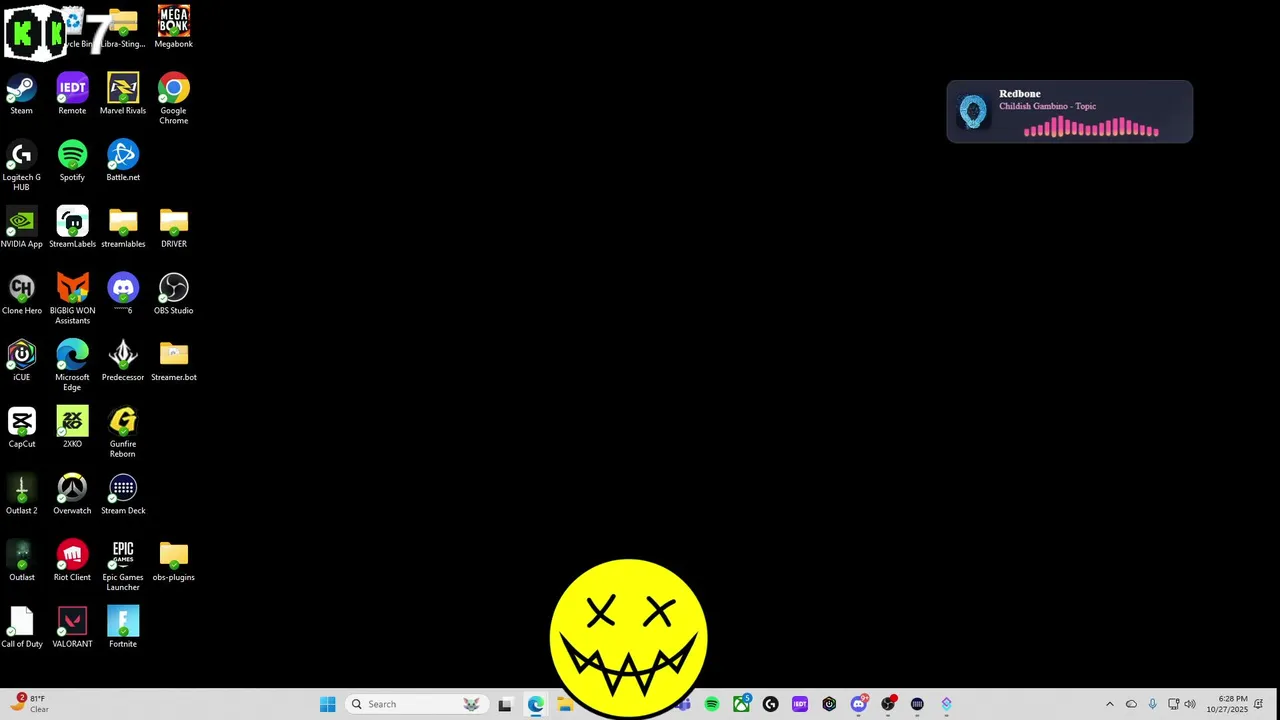This screenshot has height=720, width=1280.
Task: Select the NVIDIA App desktop icon
Action: (x=21, y=227)
